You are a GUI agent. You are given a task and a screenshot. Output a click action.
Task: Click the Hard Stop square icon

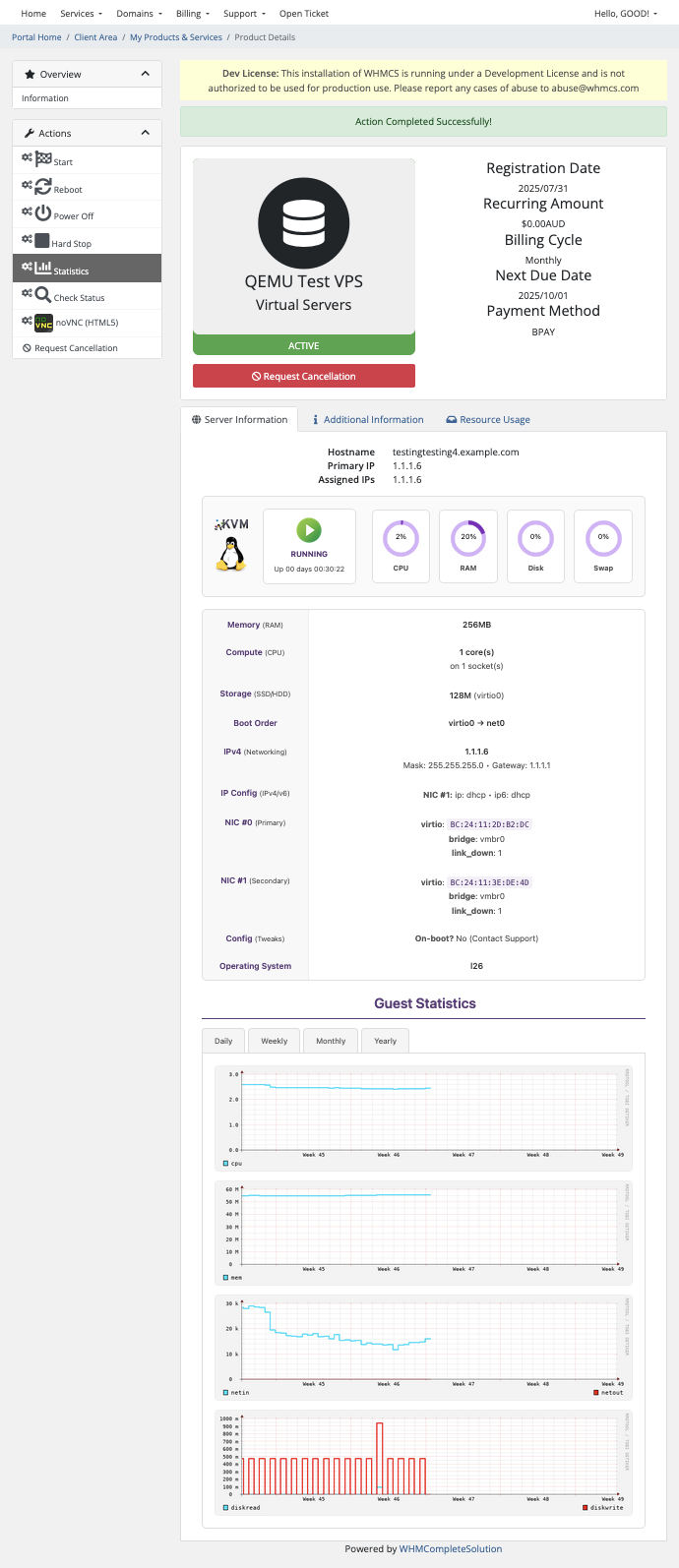42,241
